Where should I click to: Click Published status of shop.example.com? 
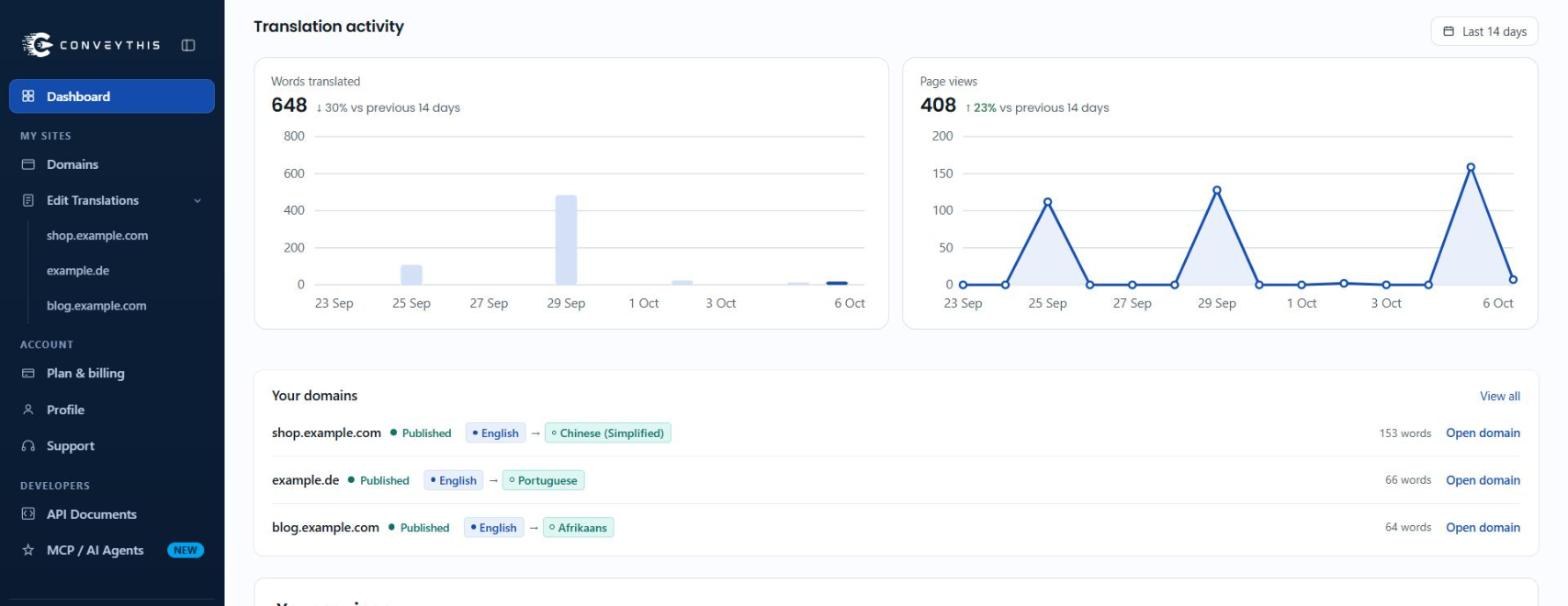pyautogui.click(x=420, y=433)
